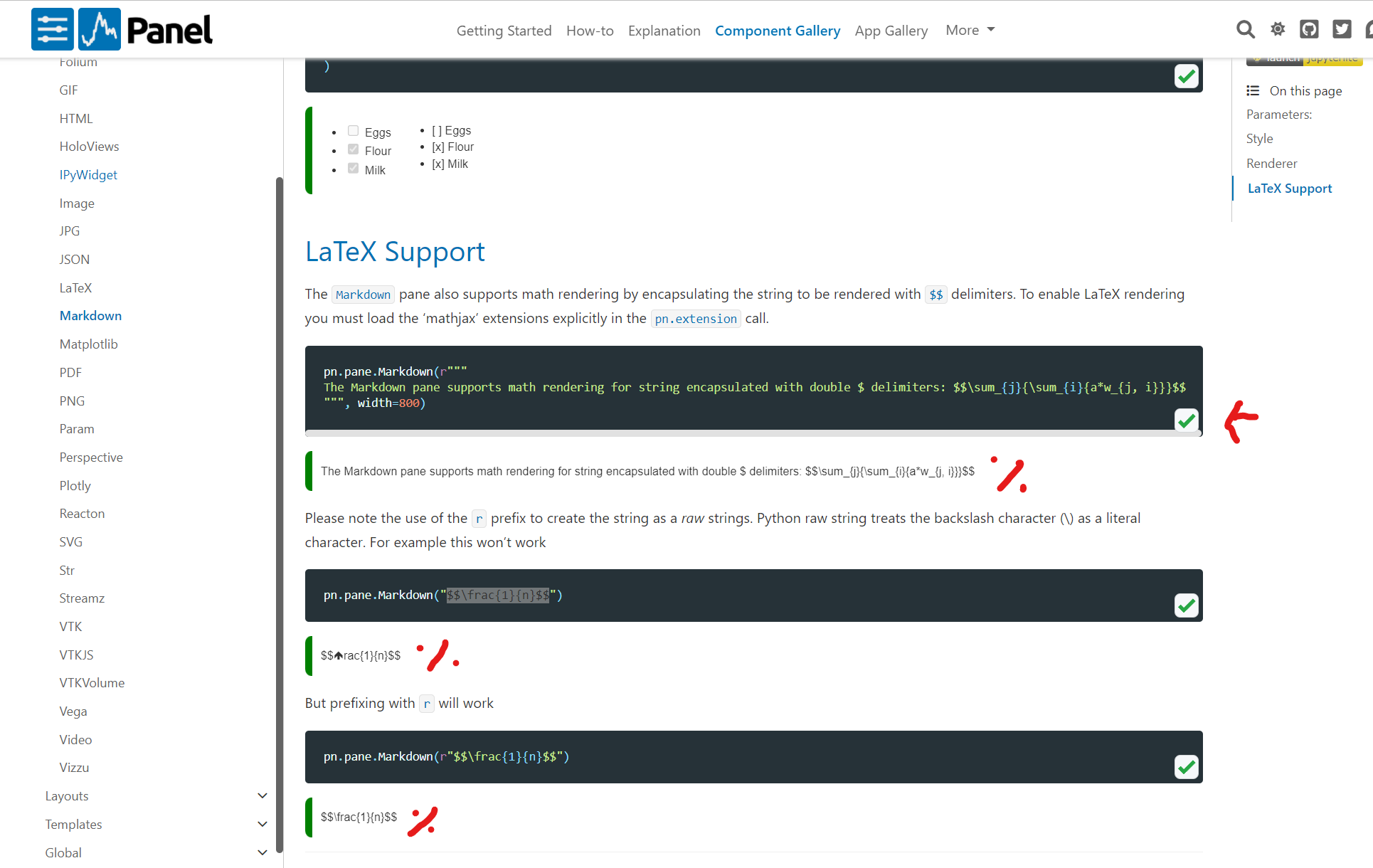Toggle light/dark theme with the gear icon
This screenshot has height=868, width=1373.
pyautogui.click(x=1277, y=29)
